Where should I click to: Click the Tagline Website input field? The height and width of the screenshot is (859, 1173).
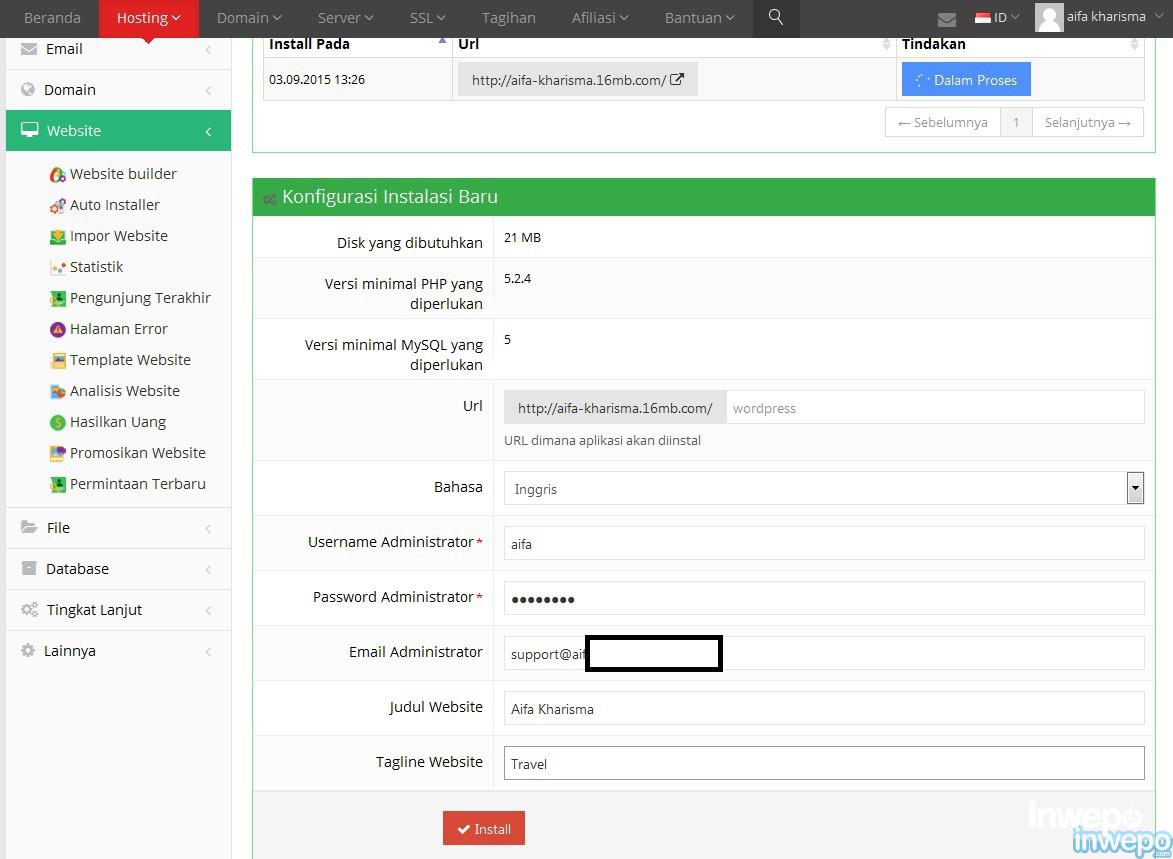tap(823, 764)
